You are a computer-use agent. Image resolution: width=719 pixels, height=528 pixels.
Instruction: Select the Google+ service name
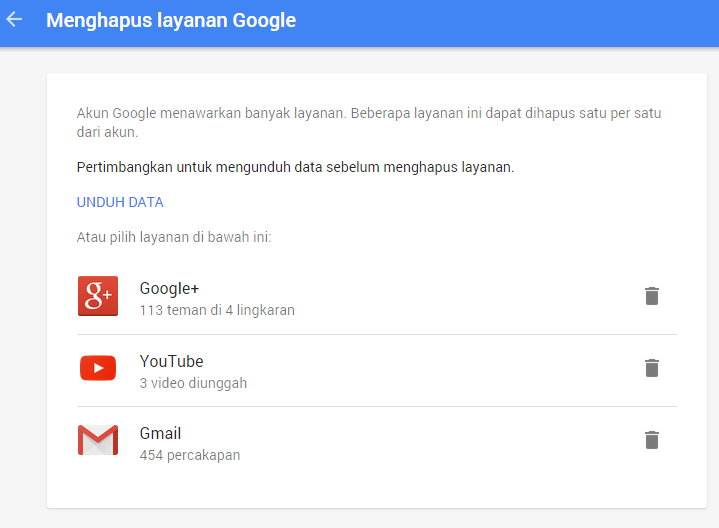coord(169,289)
